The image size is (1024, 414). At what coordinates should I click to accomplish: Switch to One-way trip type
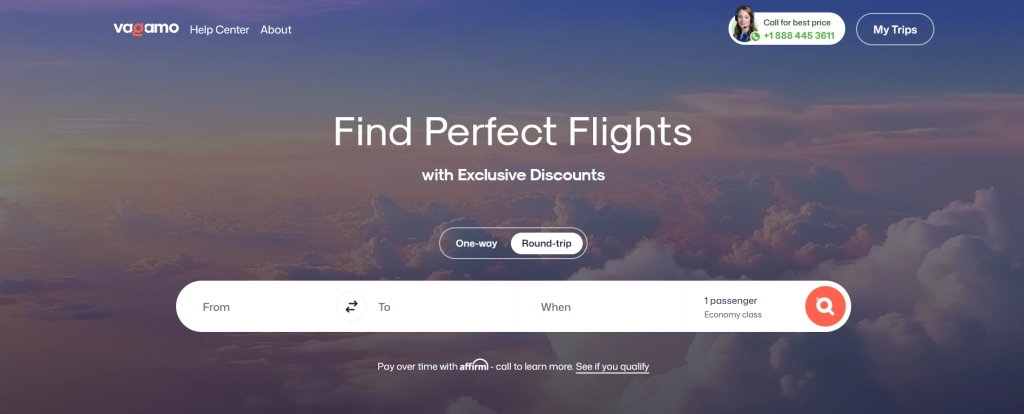tap(476, 244)
